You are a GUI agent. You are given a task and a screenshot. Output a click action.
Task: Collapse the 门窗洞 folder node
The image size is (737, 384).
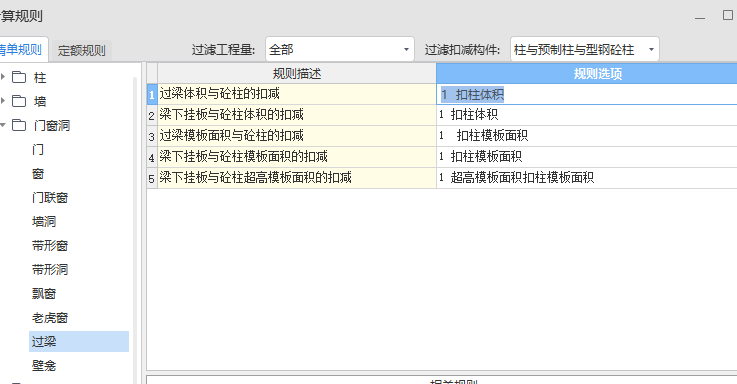(3, 125)
